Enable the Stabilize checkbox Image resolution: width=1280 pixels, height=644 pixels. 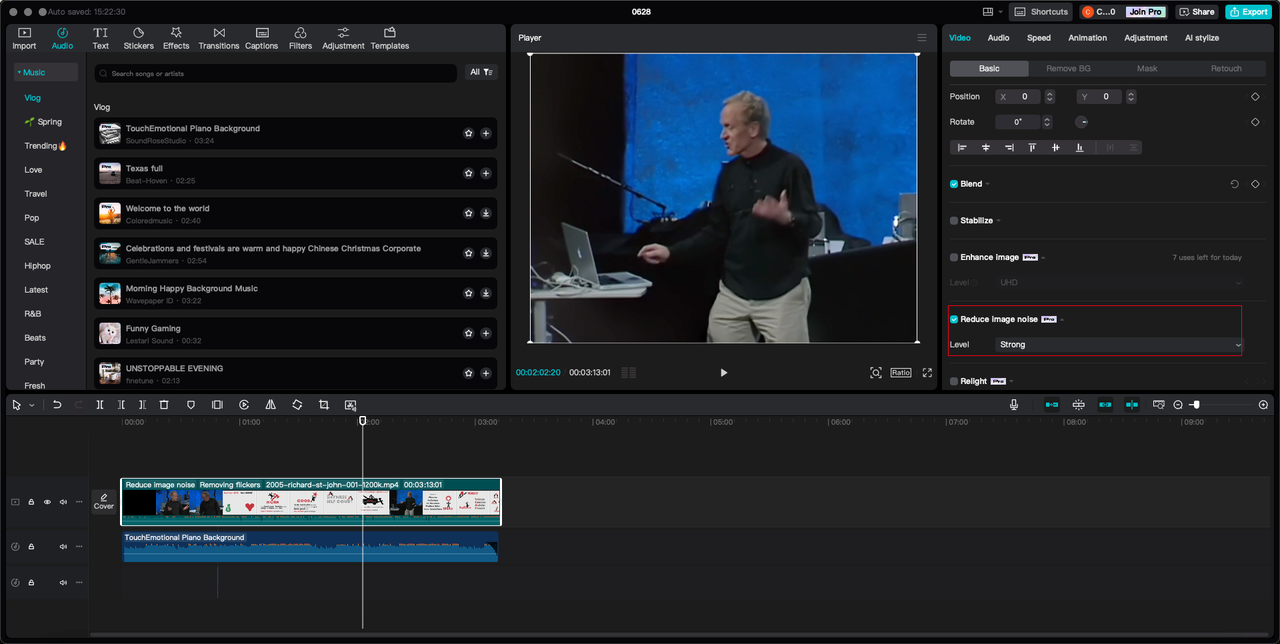click(x=954, y=220)
